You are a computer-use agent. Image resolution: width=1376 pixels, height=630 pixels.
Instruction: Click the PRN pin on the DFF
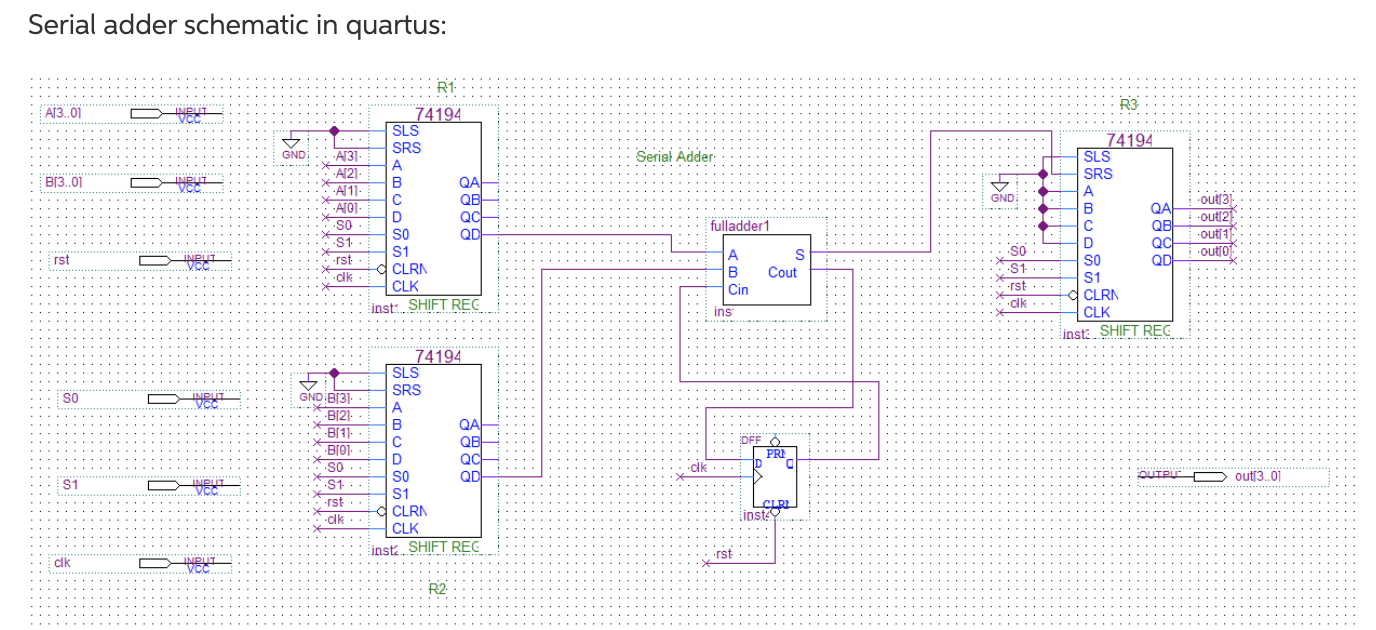[775, 455]
